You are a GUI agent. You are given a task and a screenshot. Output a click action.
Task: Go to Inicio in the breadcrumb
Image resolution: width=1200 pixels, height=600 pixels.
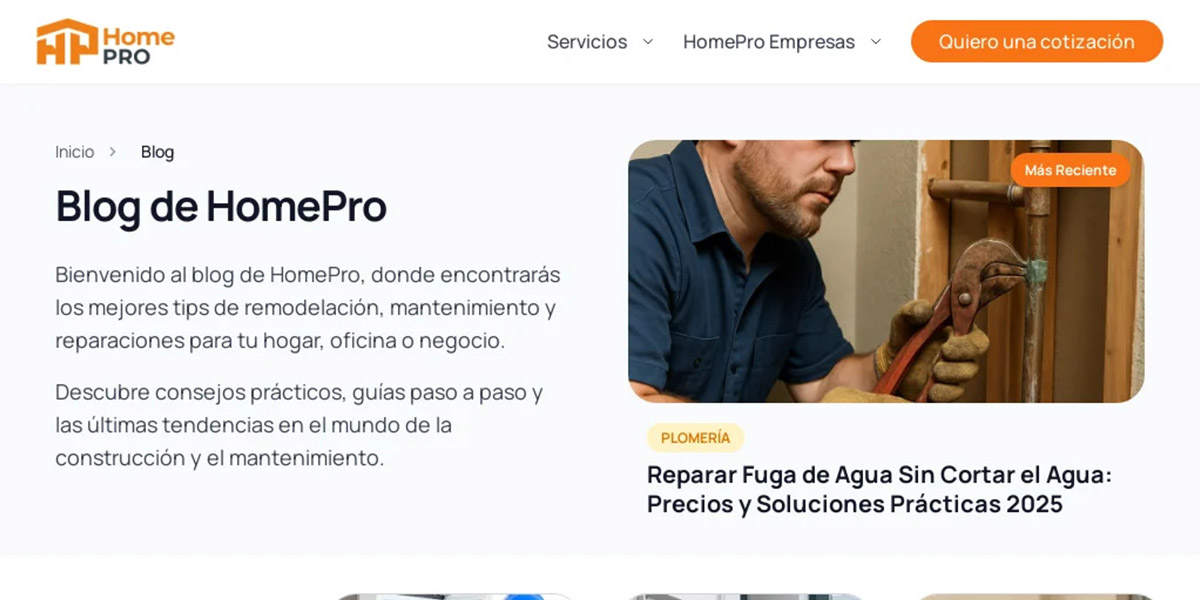[x=75, y=152]
